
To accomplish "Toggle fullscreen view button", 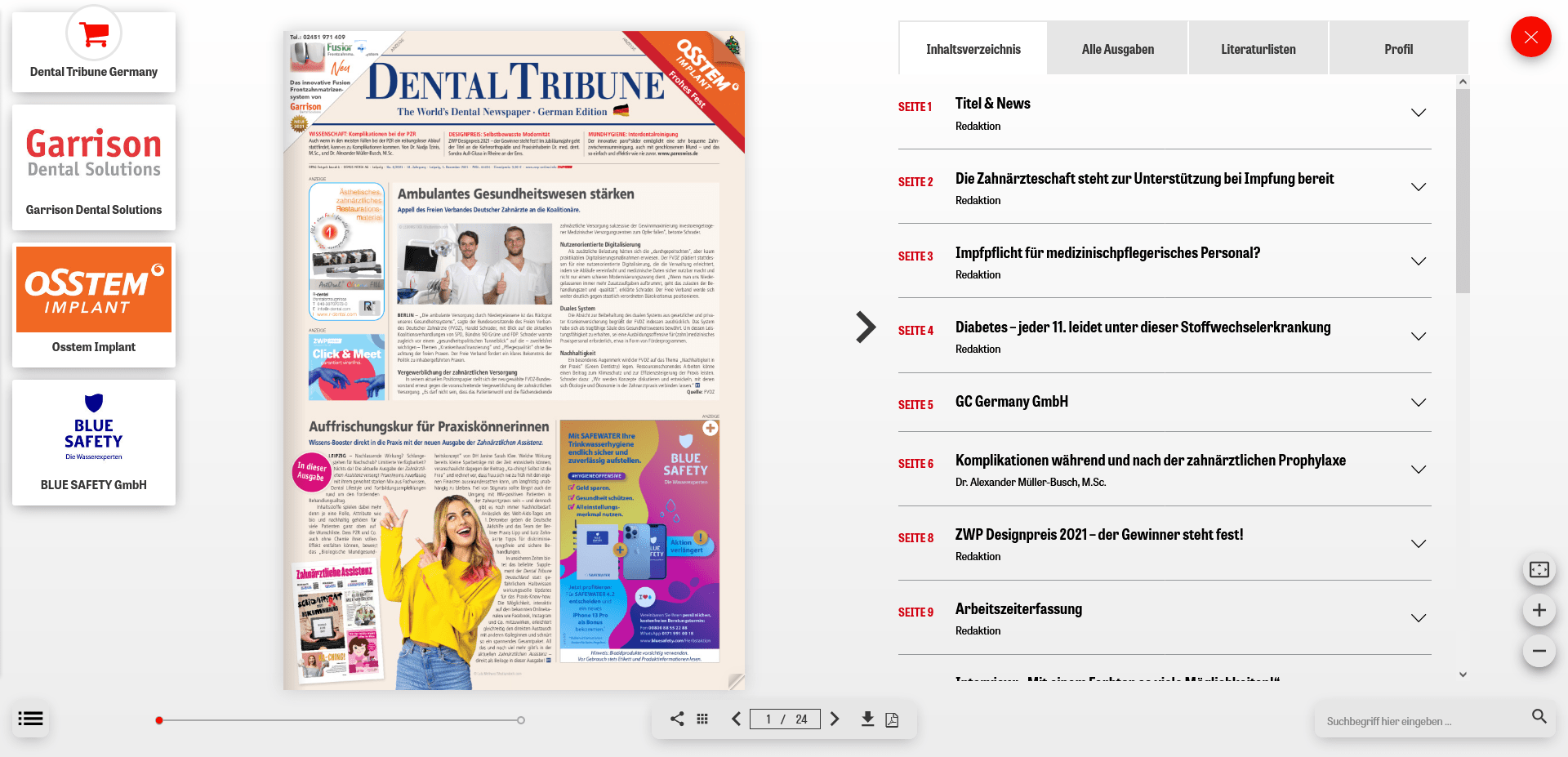I will tap(1539, 569).
